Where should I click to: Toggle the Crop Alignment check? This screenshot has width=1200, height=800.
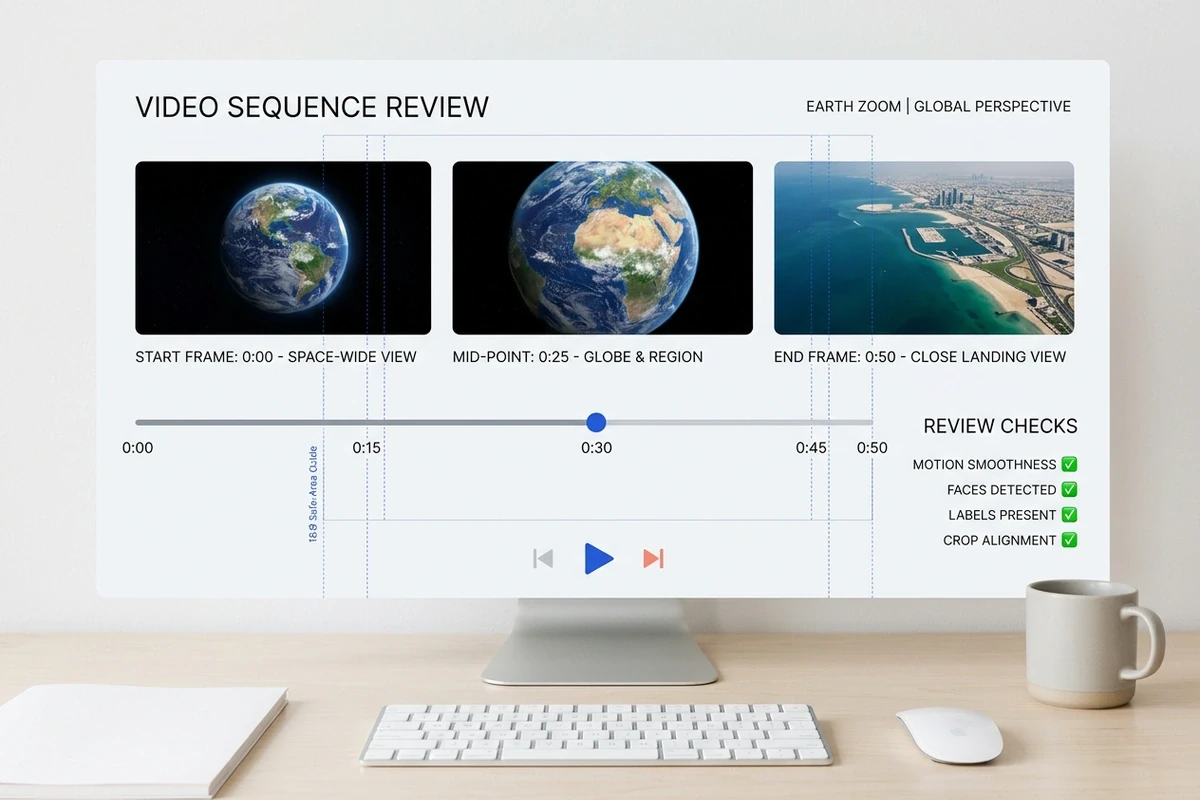[1069, 540]
